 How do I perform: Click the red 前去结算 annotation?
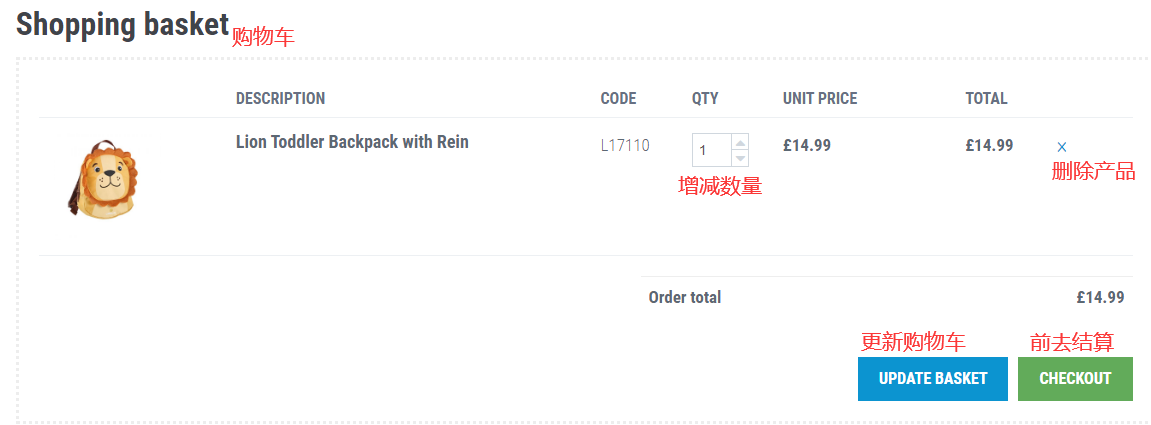pos(1072,342)
